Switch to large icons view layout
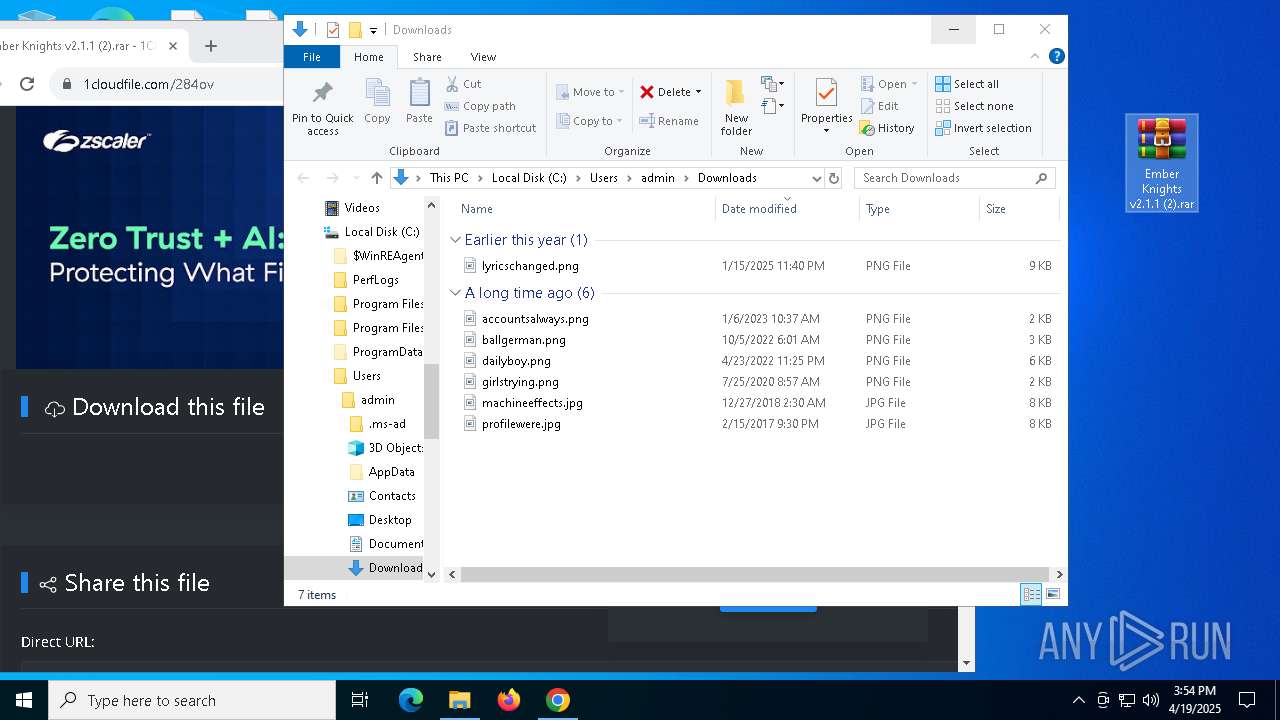The height and width of the screenshot is (720, 1280). pyautogui.click(x=1052, y=595)
